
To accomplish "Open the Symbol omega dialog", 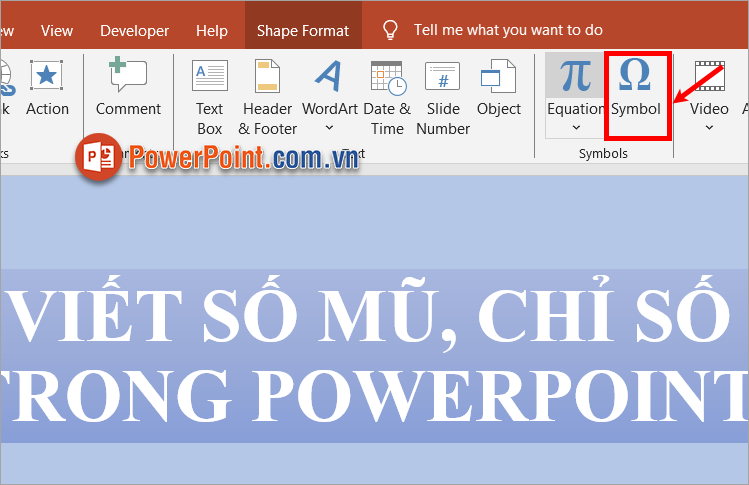I will [x=636, y=89].
